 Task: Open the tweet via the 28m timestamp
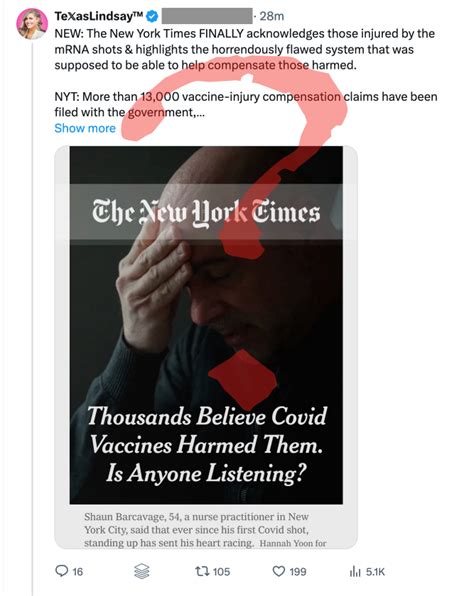[x=272, y=16]
